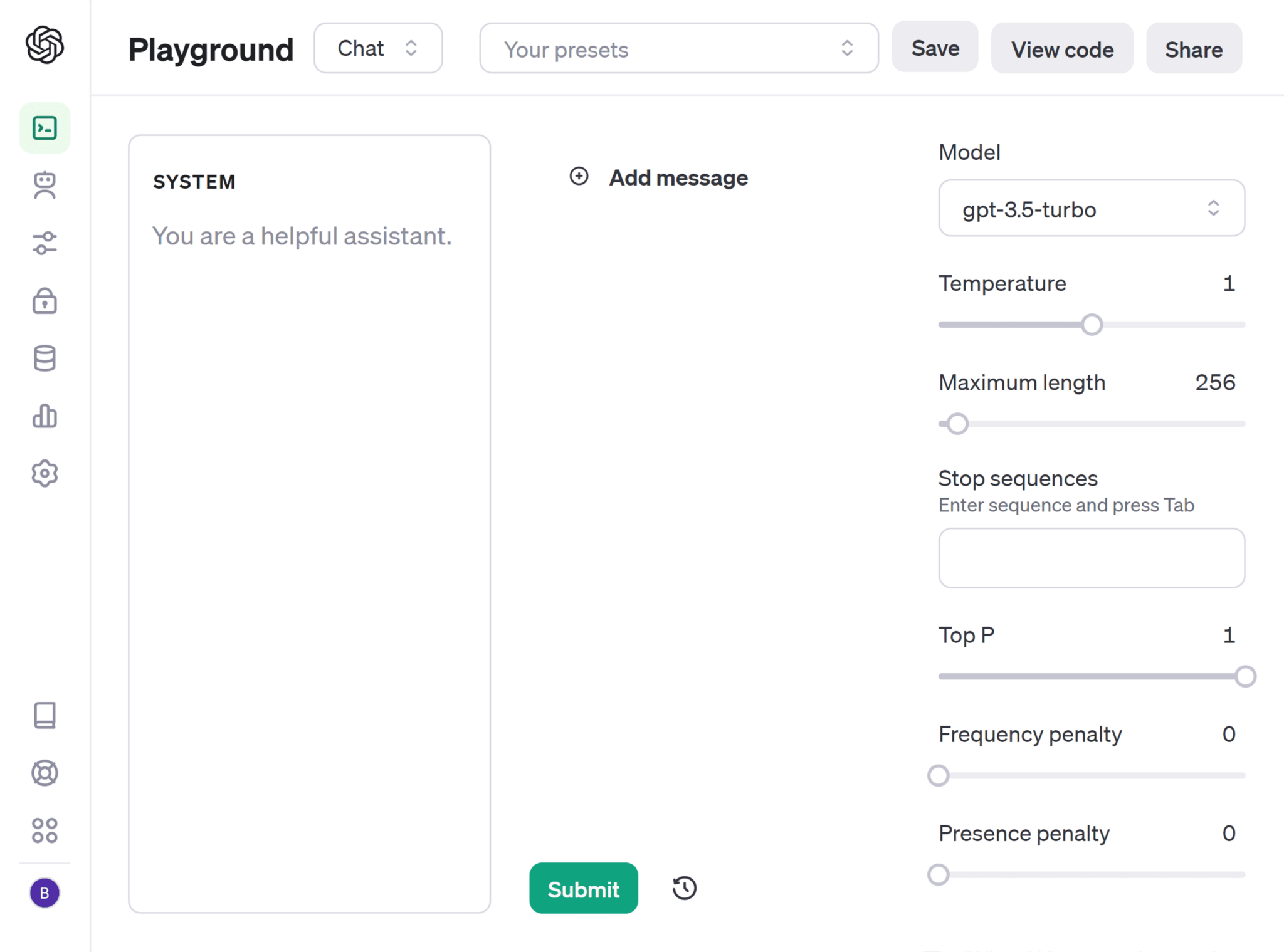Select the View code tab
Viewport: 1284px width, 952px height.
coord(1063,48)
